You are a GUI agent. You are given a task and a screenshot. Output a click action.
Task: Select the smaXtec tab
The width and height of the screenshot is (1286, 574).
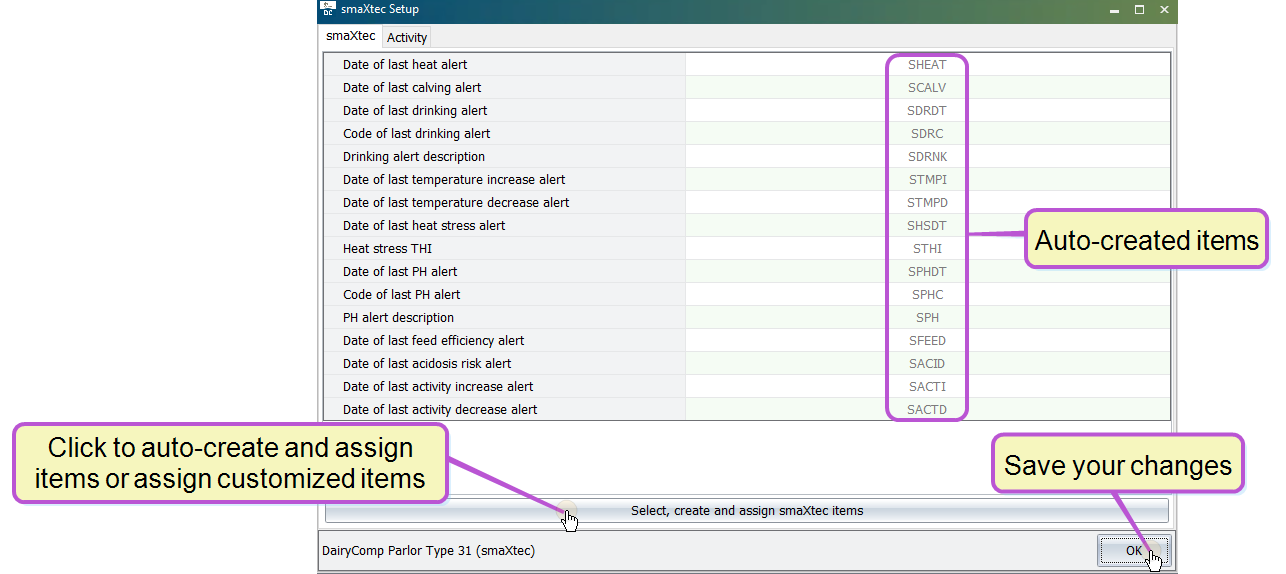tap(351, 36)
